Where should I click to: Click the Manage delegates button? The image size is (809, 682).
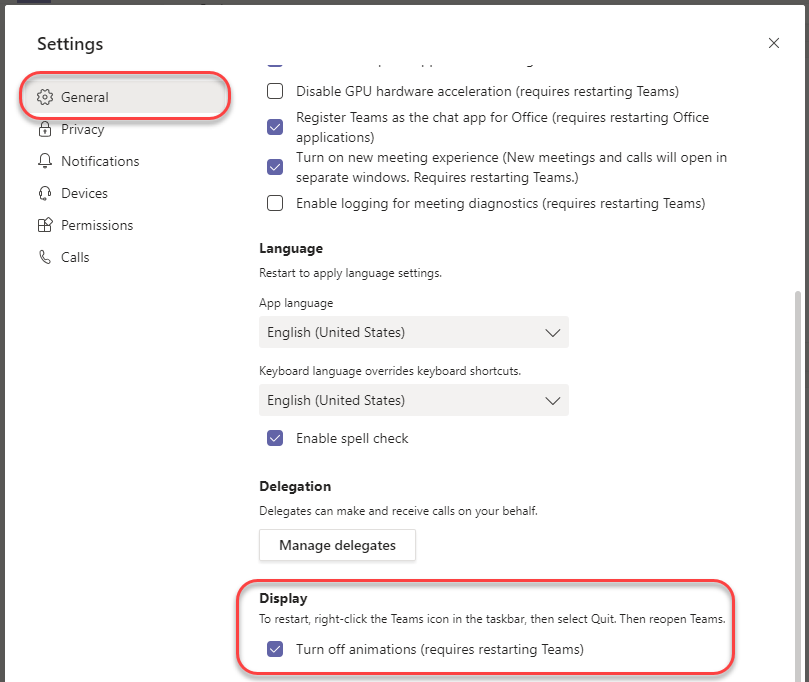337,545
